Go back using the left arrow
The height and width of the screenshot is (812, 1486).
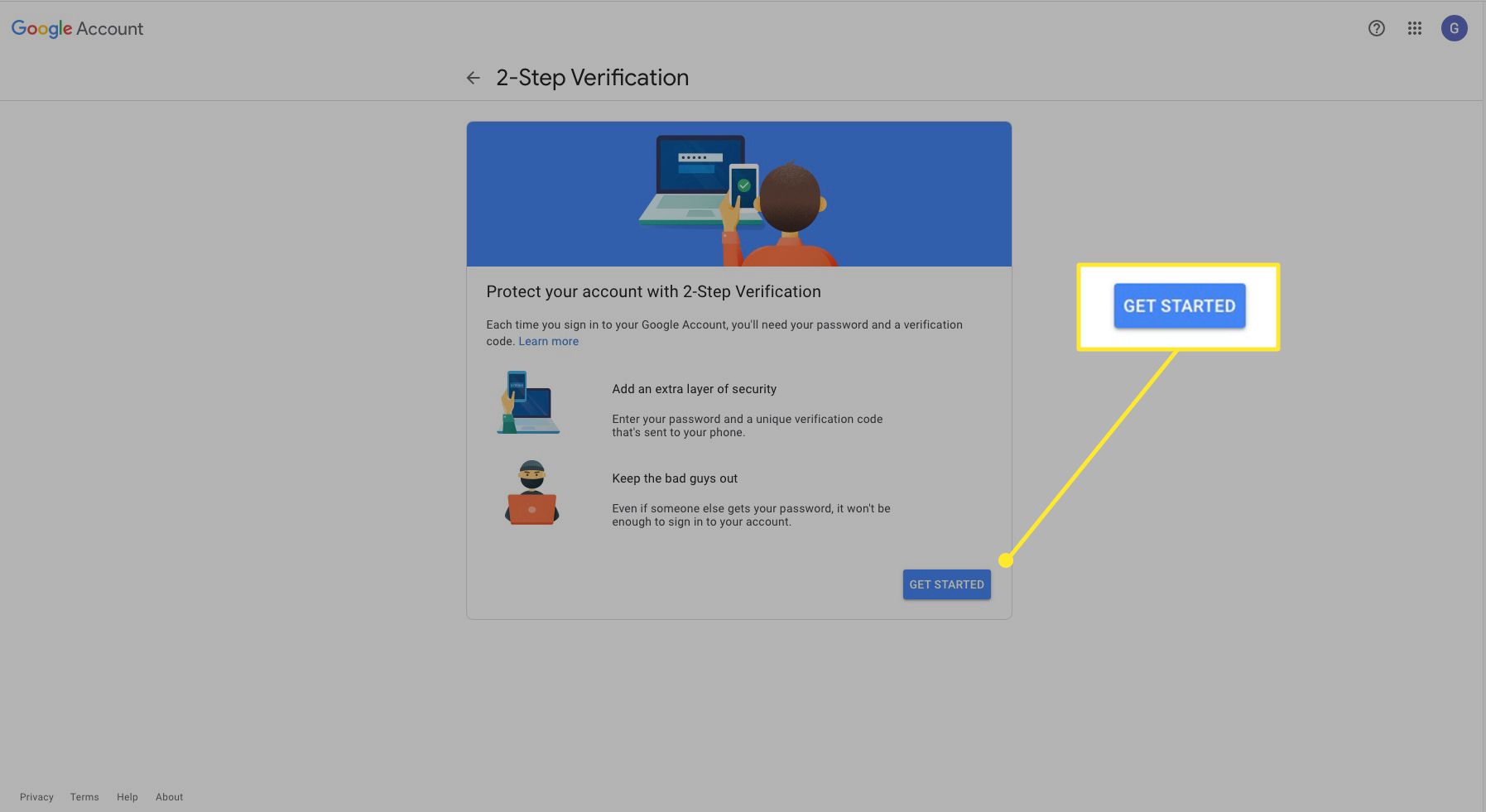[x=473, y=78]
